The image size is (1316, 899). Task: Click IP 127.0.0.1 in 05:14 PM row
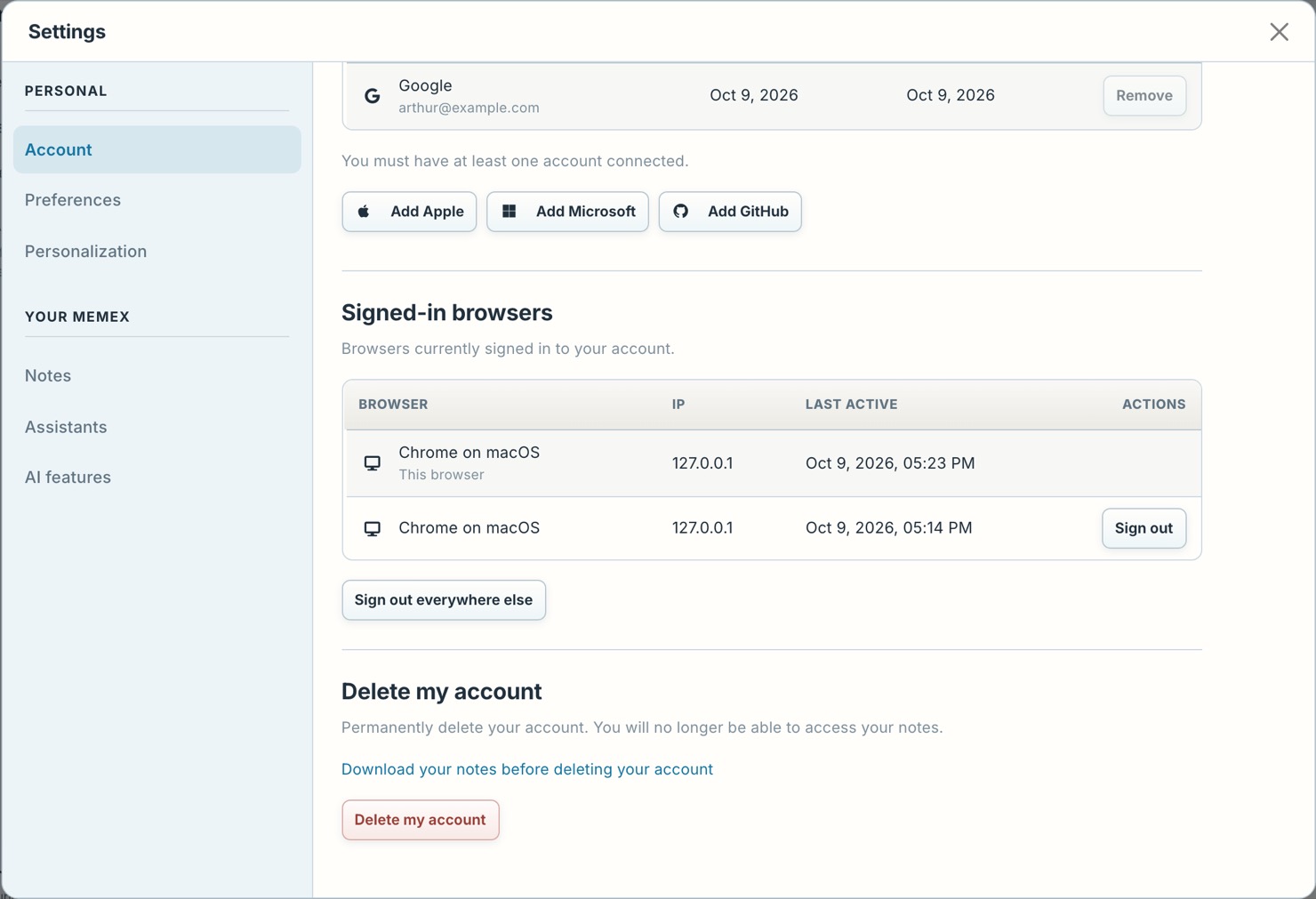click(x=702, y=528)
